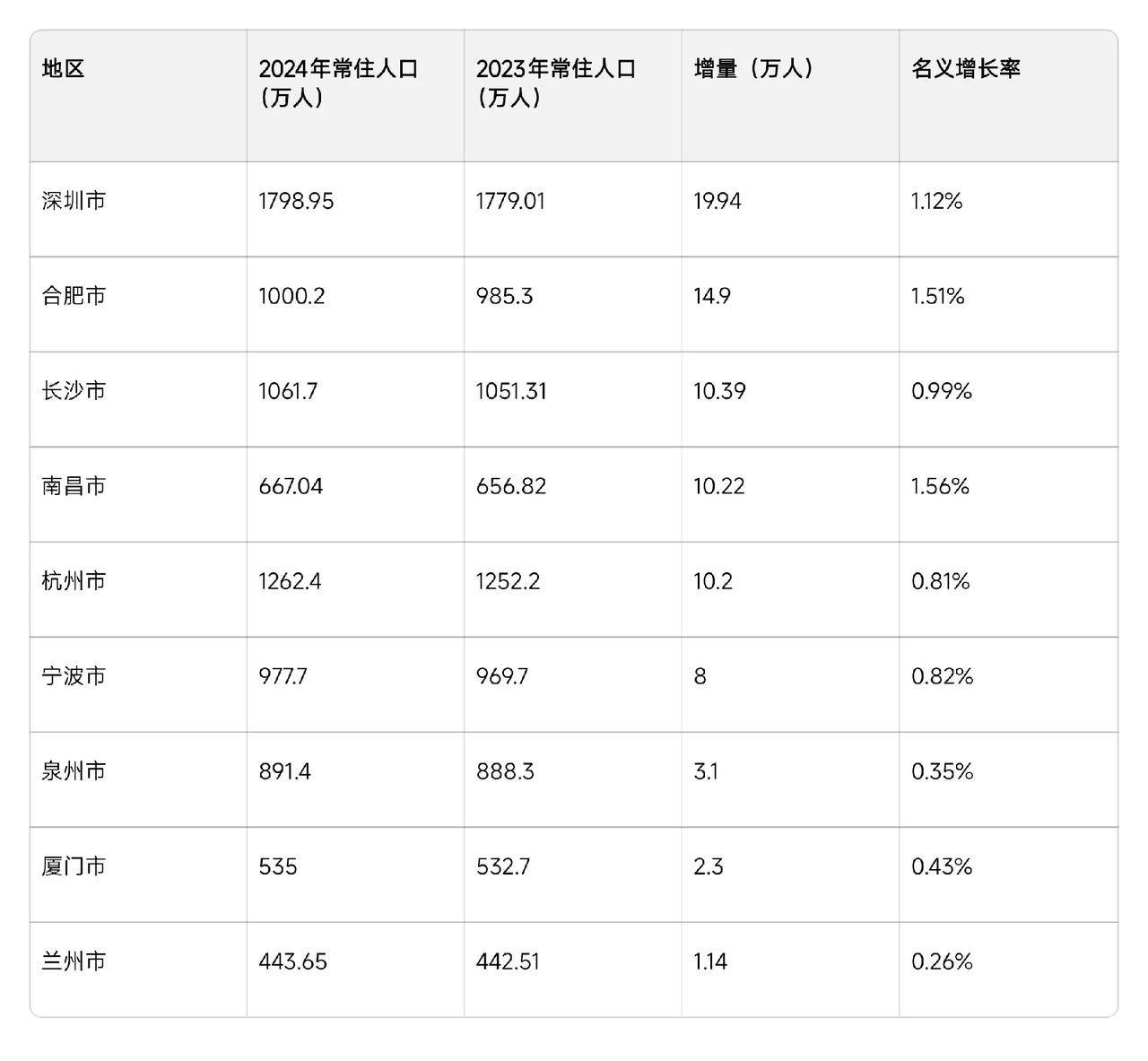Image resolution: width=1148 pixels, height=1061 pixels.
Task: Click the 厦门市 row label
Action: (74, 866)
